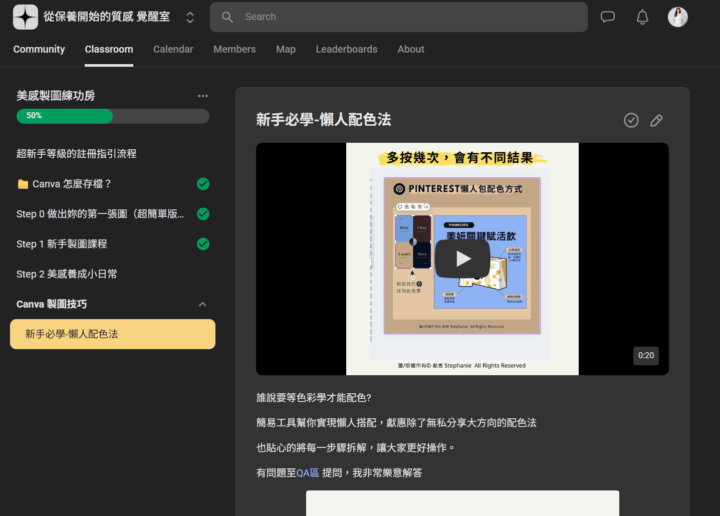The height and width of the screenshot is (516, 720).
Task: Click the 0:20 video duration badge
Action: point(646,355)
